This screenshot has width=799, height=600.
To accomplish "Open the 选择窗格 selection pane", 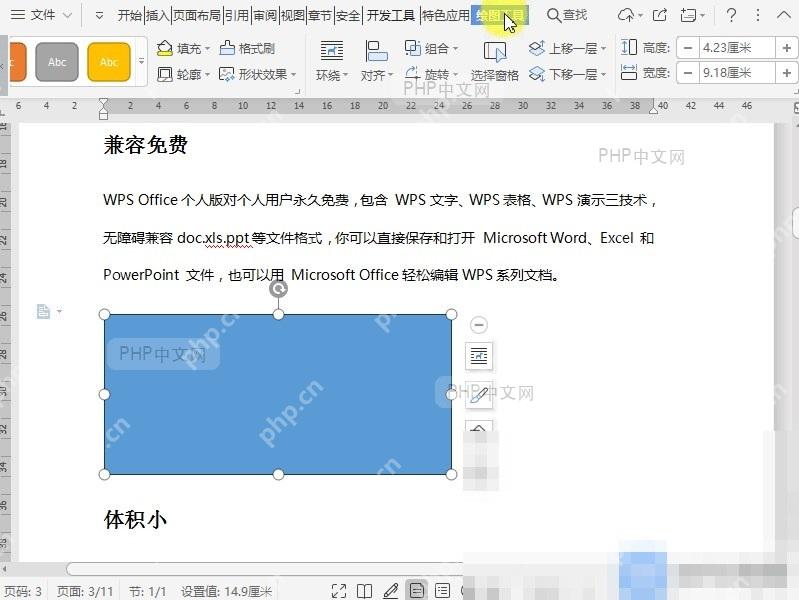I will tap(494, 61).
